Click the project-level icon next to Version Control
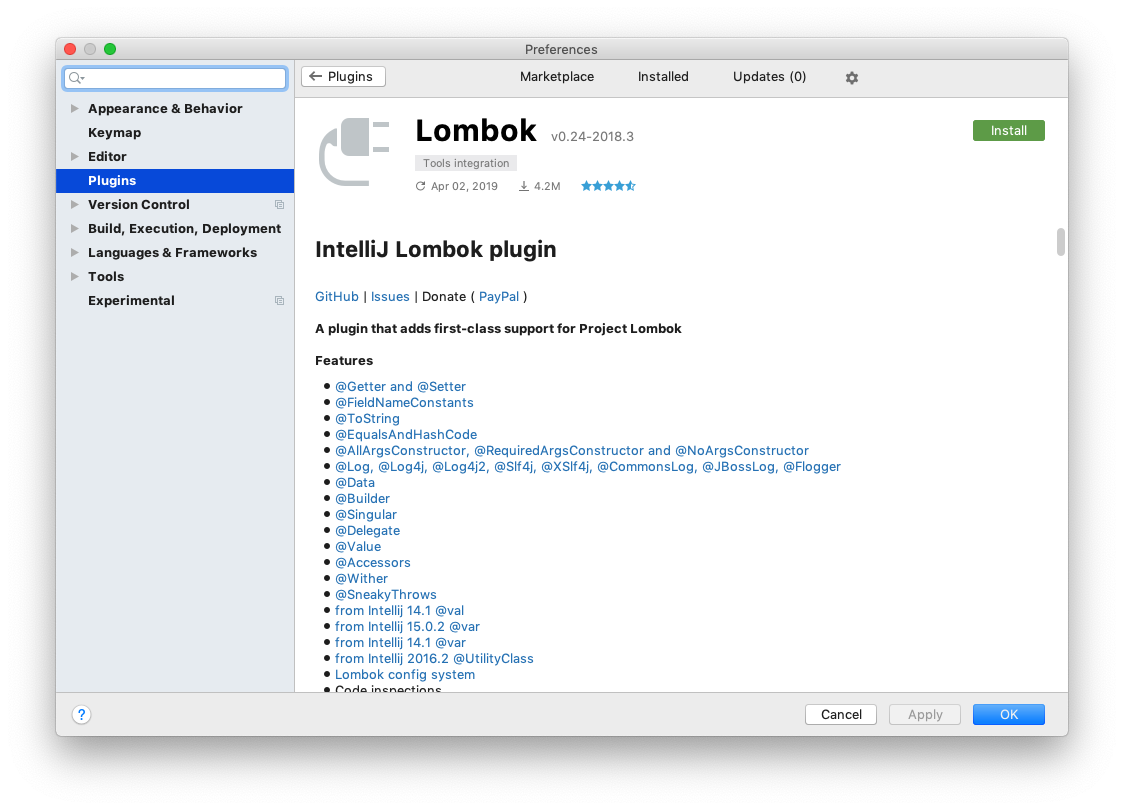The width and height of the screenshot is (1124, 810). pyautogui.click(x=280, y=205)
